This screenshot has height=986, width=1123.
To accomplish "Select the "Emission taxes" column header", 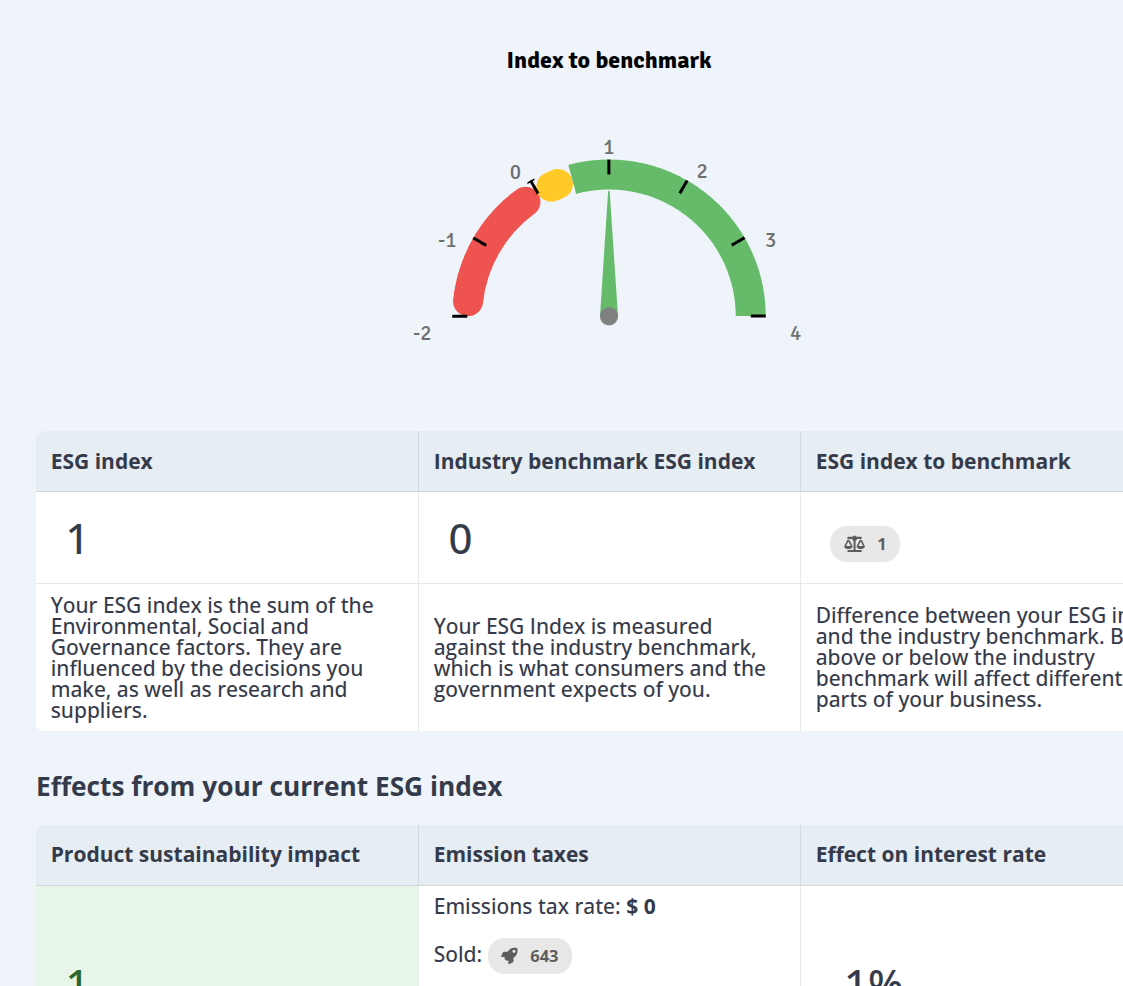I will [x=511, y=854].
